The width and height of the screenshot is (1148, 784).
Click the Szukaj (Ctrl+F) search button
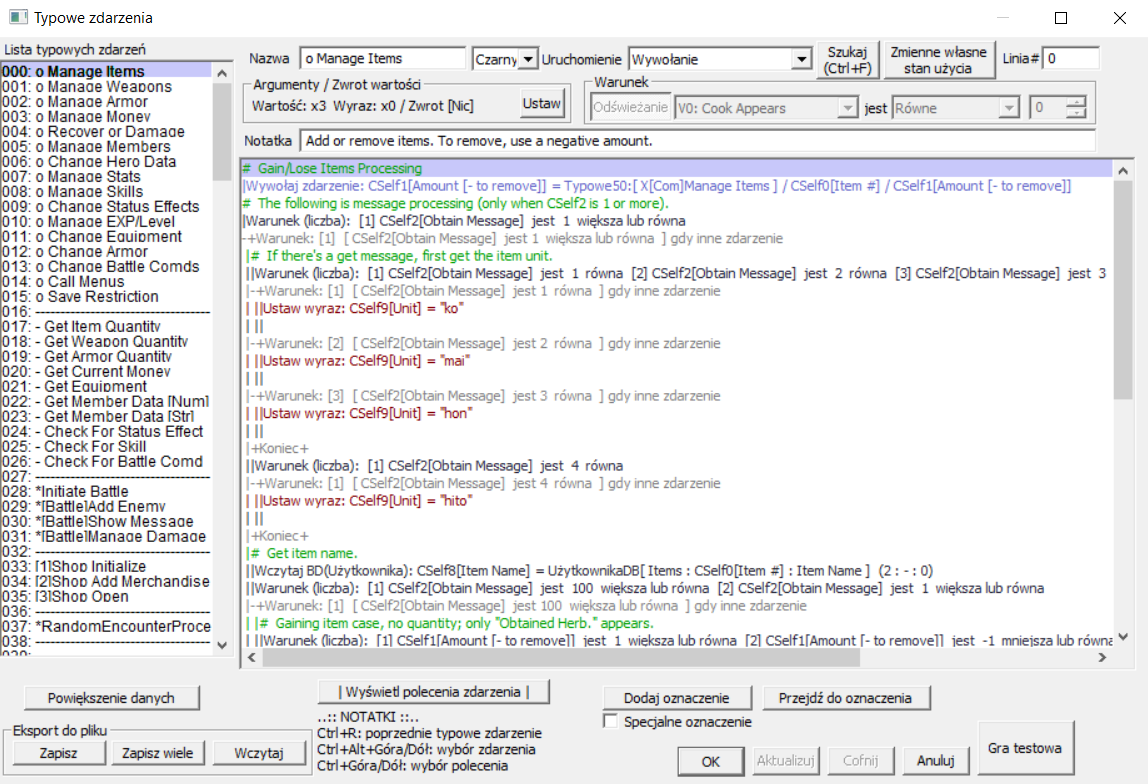point(848,60)
